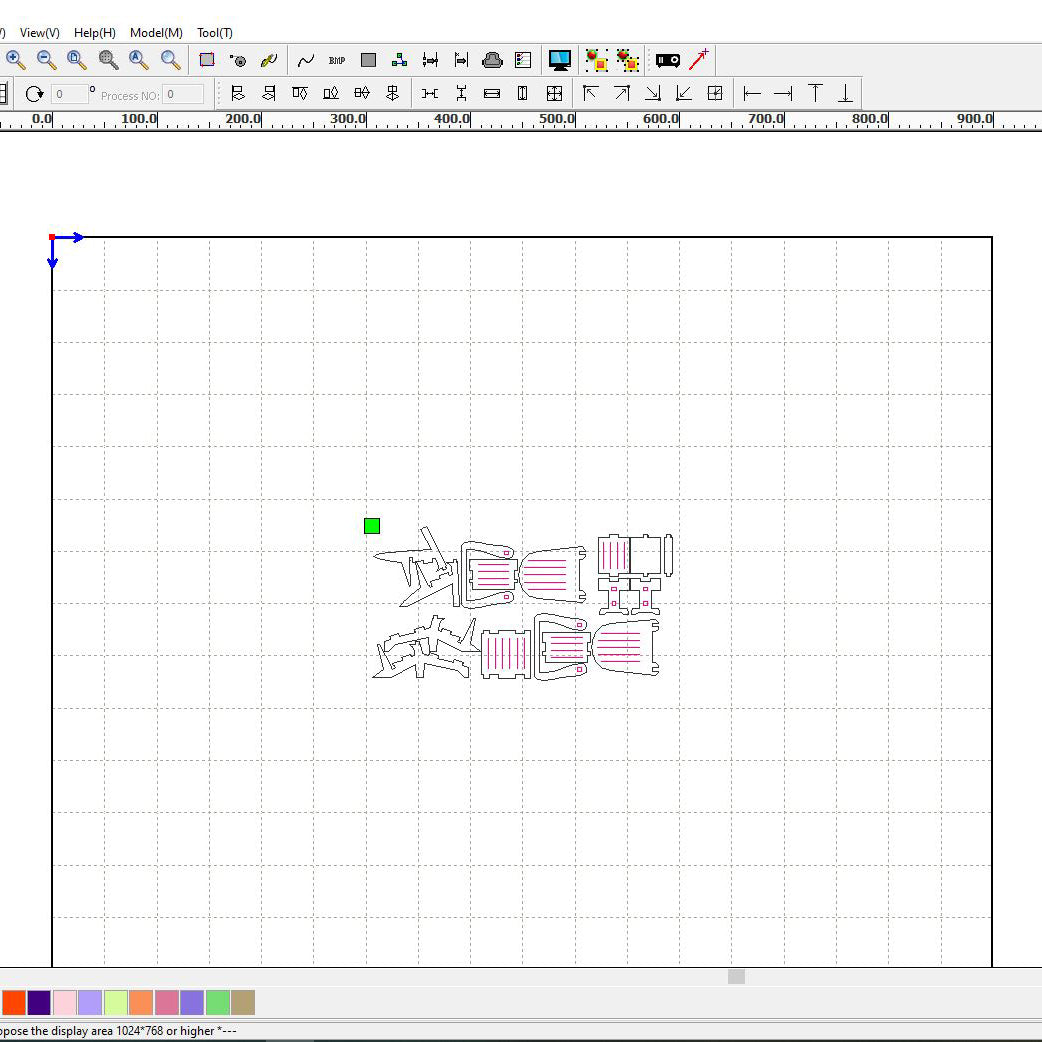Click the Process NO input field

183,94
